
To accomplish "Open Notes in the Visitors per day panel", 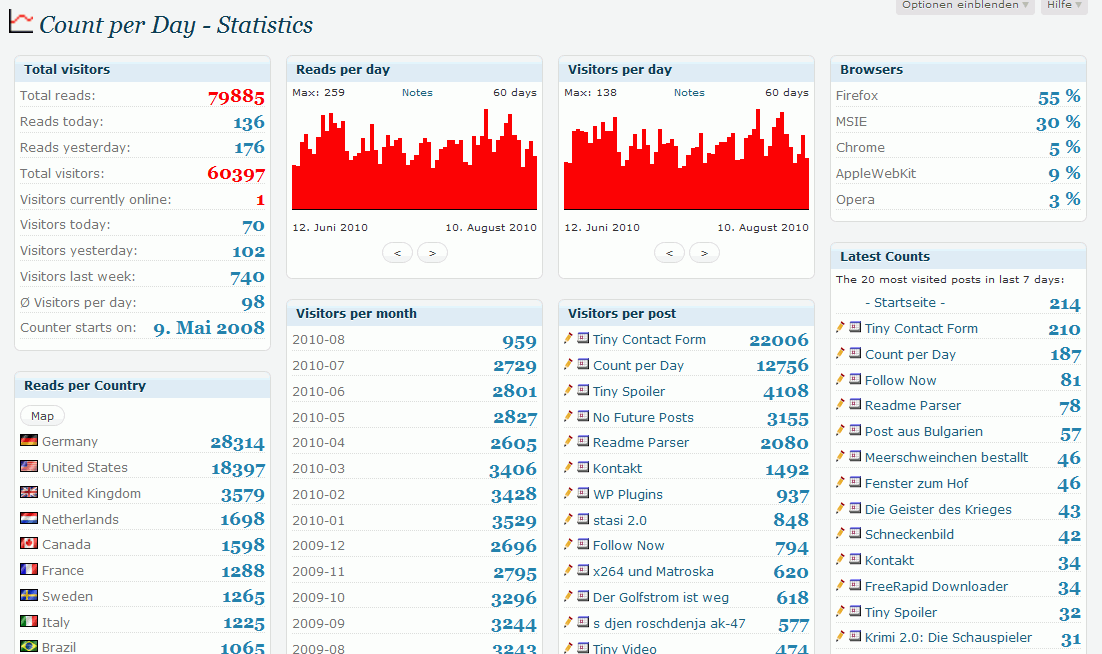I will [689, 93].
